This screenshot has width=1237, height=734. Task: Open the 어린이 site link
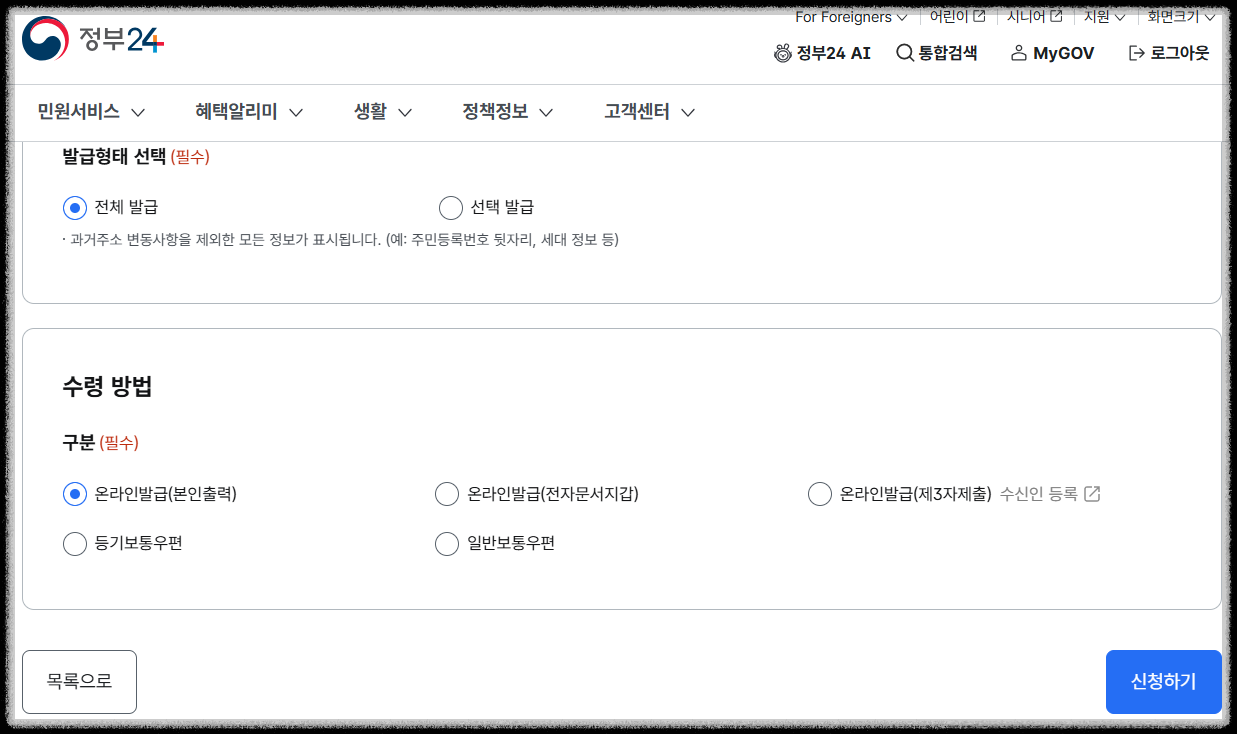(949, 16)
